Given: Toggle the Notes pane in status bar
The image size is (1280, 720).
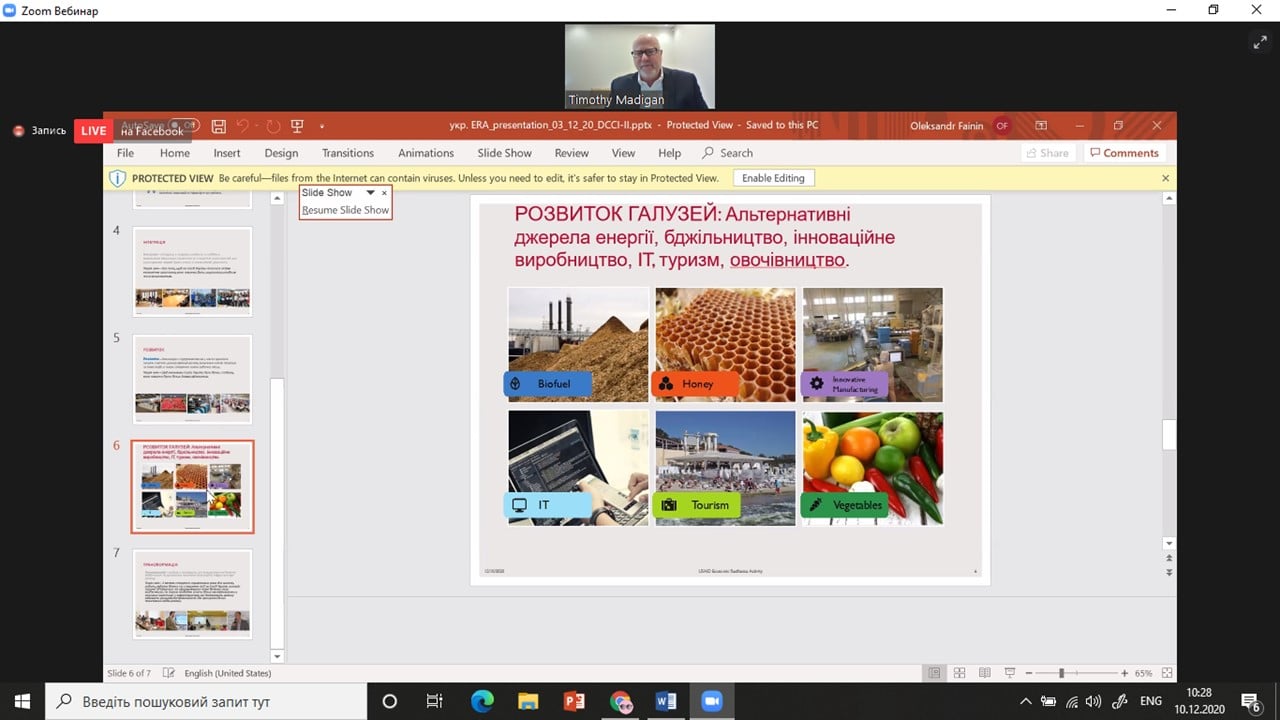Looking at the screenshot, I should pos(169,673).
